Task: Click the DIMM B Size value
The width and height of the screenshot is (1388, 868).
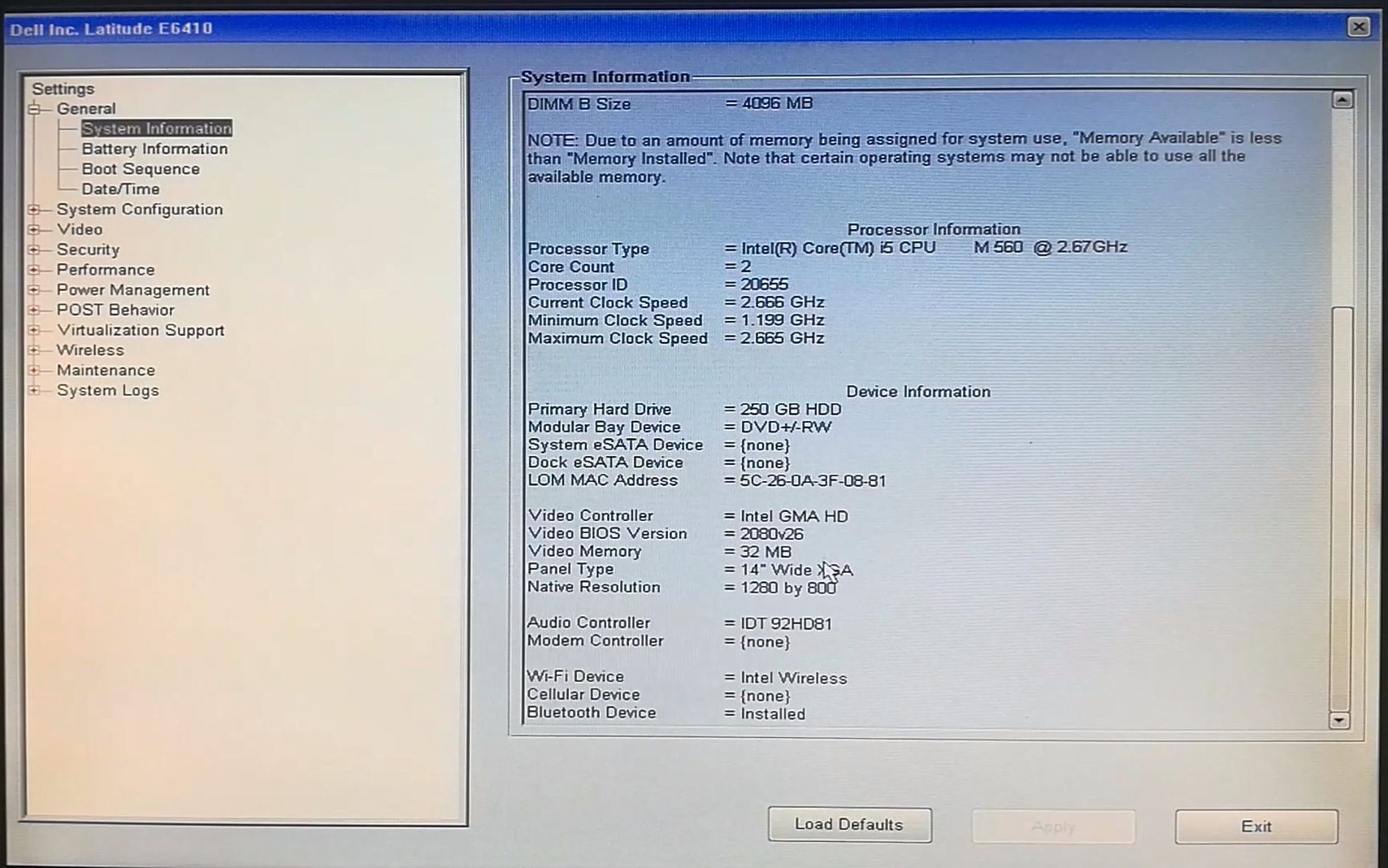Action: (777, 104)
